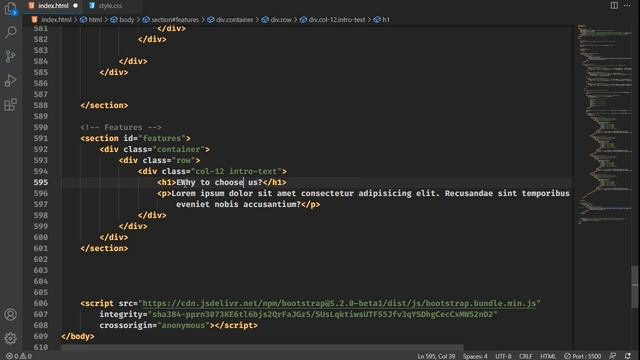Open the Manage gear icon
640x360 pixels.
pos(11,338)
